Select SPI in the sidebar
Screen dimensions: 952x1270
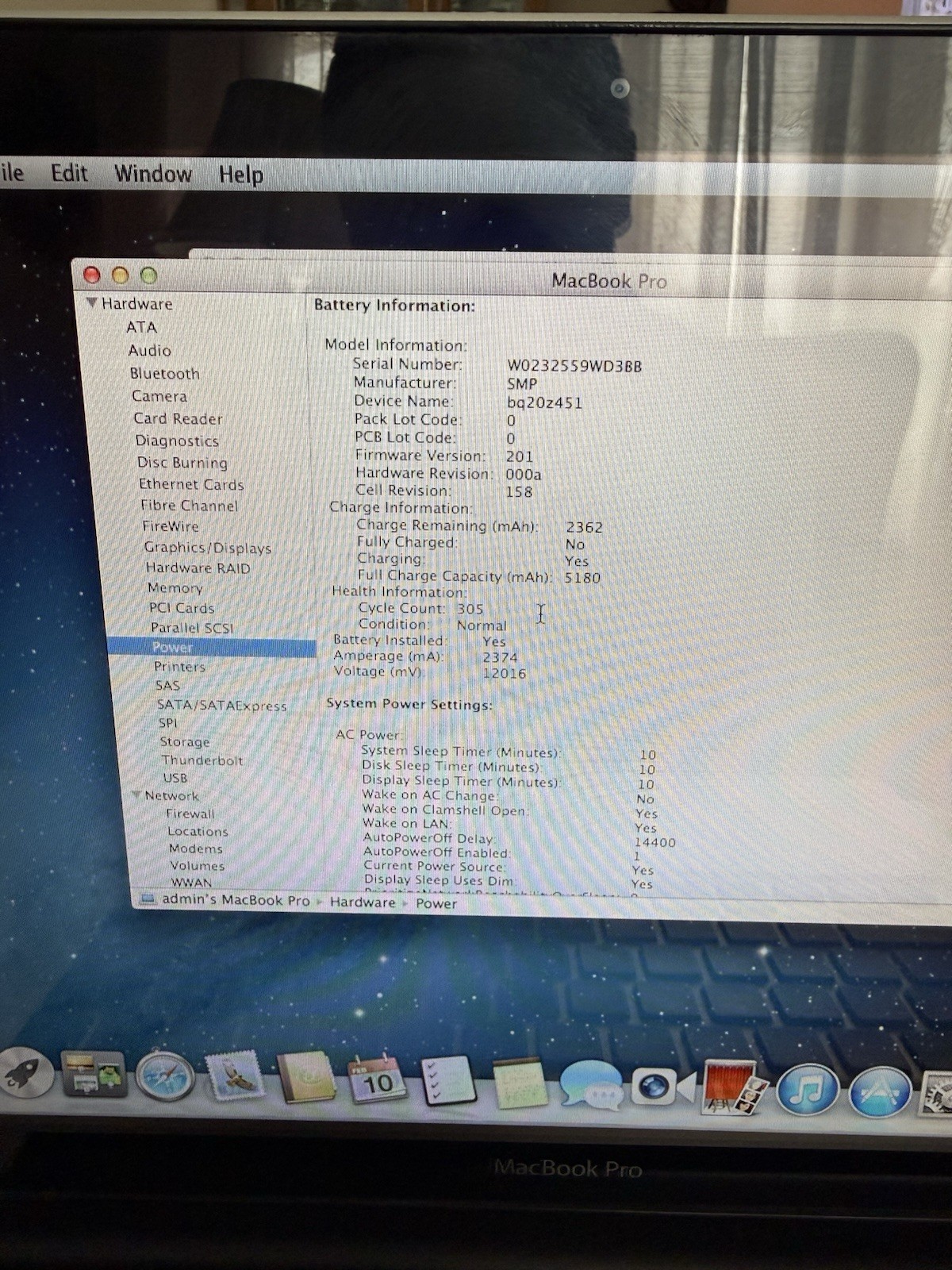click(x=167, y=722)
